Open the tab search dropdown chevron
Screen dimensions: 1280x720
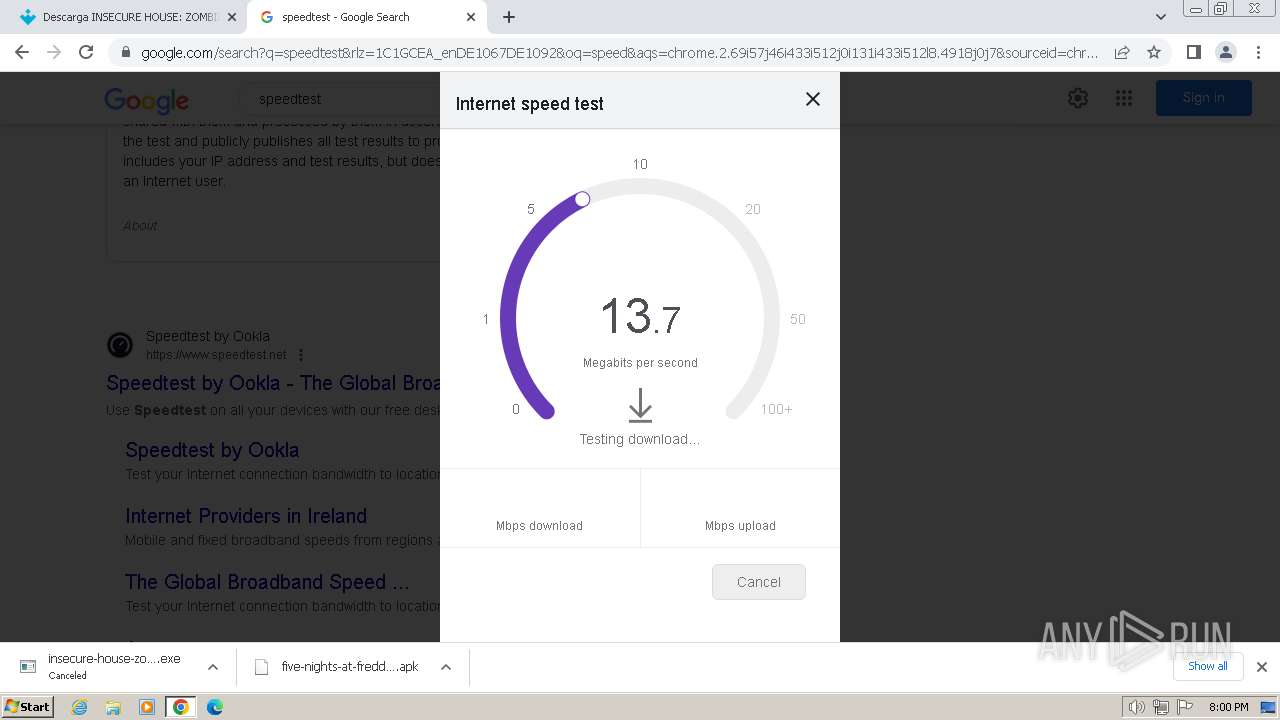(x=1160, y=17)
